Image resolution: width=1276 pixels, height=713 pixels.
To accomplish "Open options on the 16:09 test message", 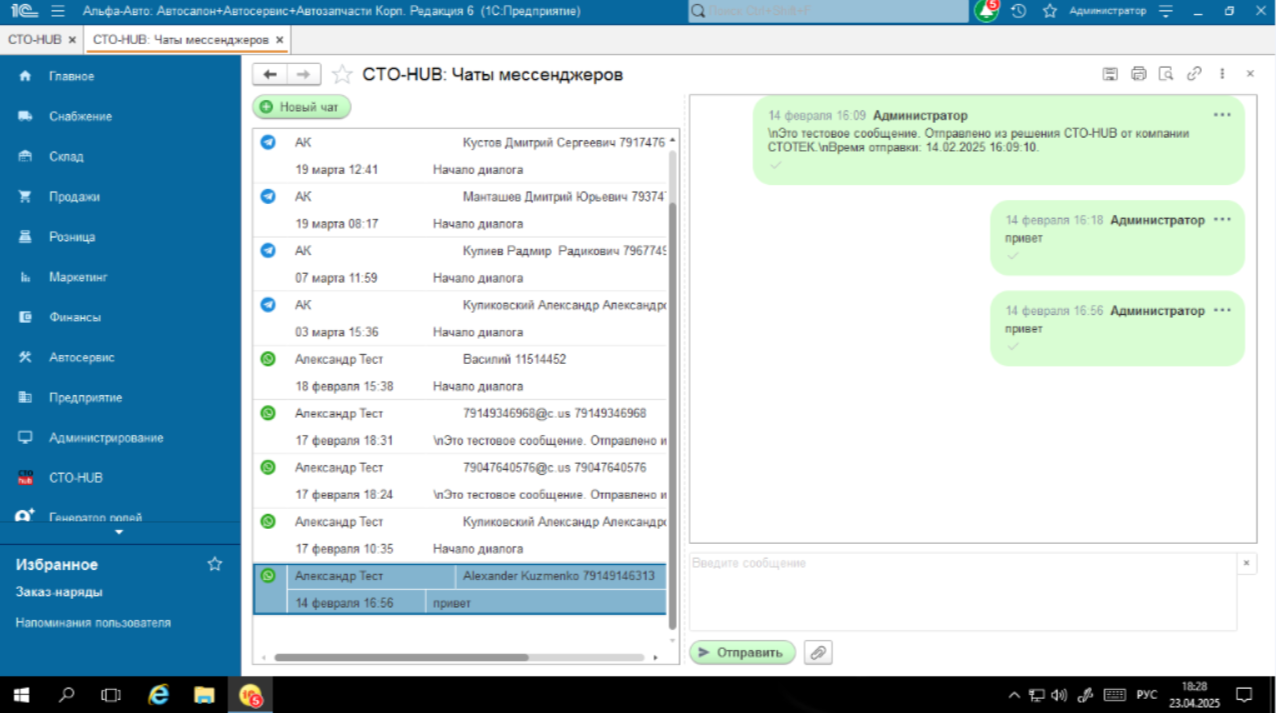I will 1222,115.
